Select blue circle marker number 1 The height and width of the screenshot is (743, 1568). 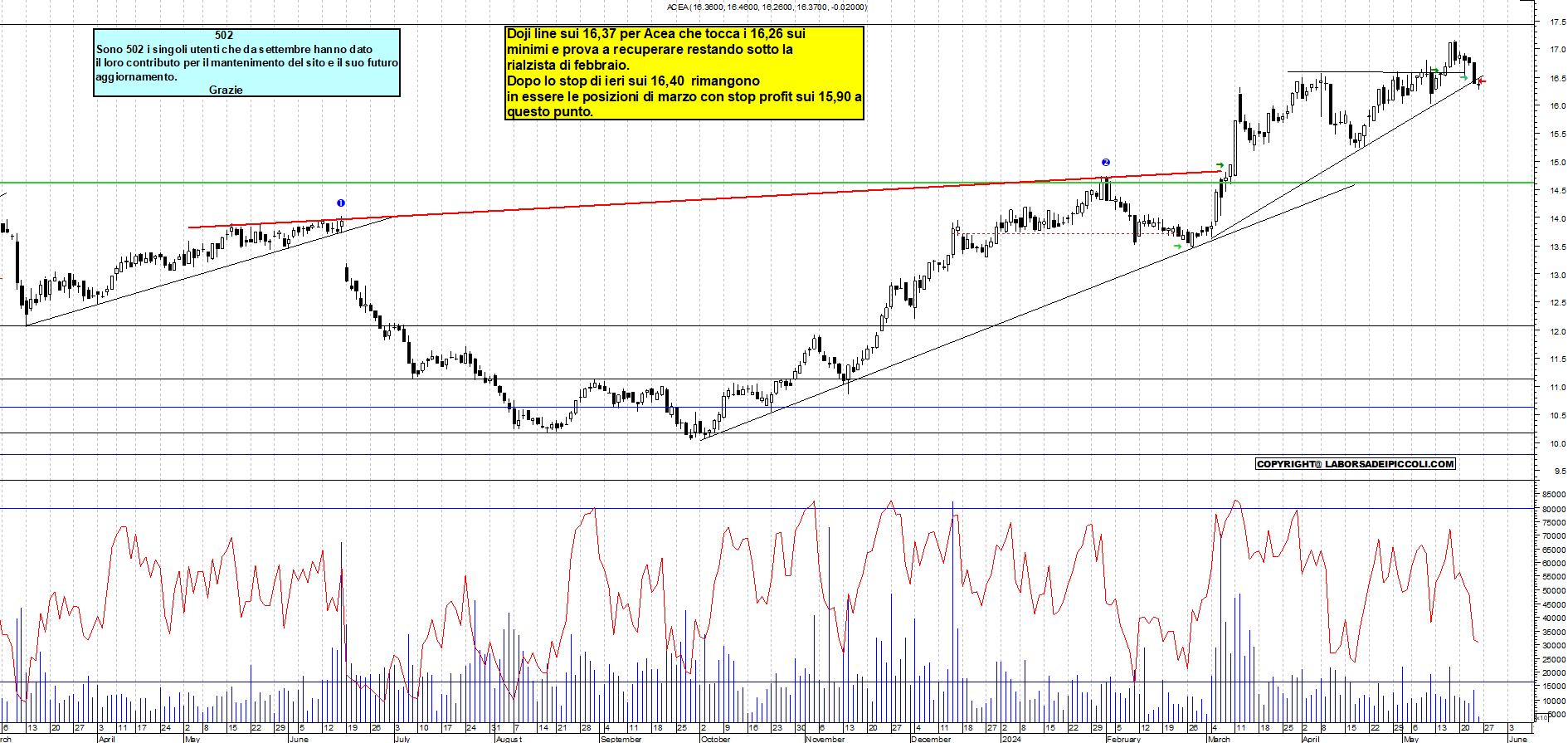point(341,203)
